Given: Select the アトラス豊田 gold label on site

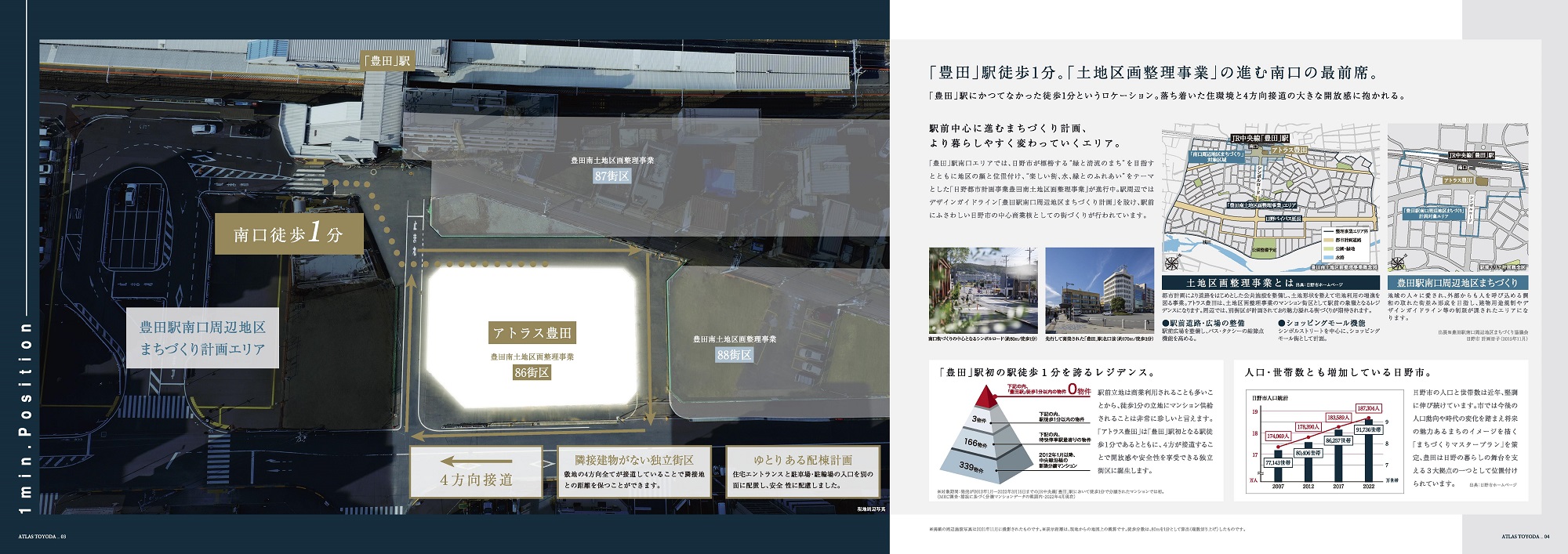Looking at the screenshot, I should pyautogui.click(x=532, y=333).
